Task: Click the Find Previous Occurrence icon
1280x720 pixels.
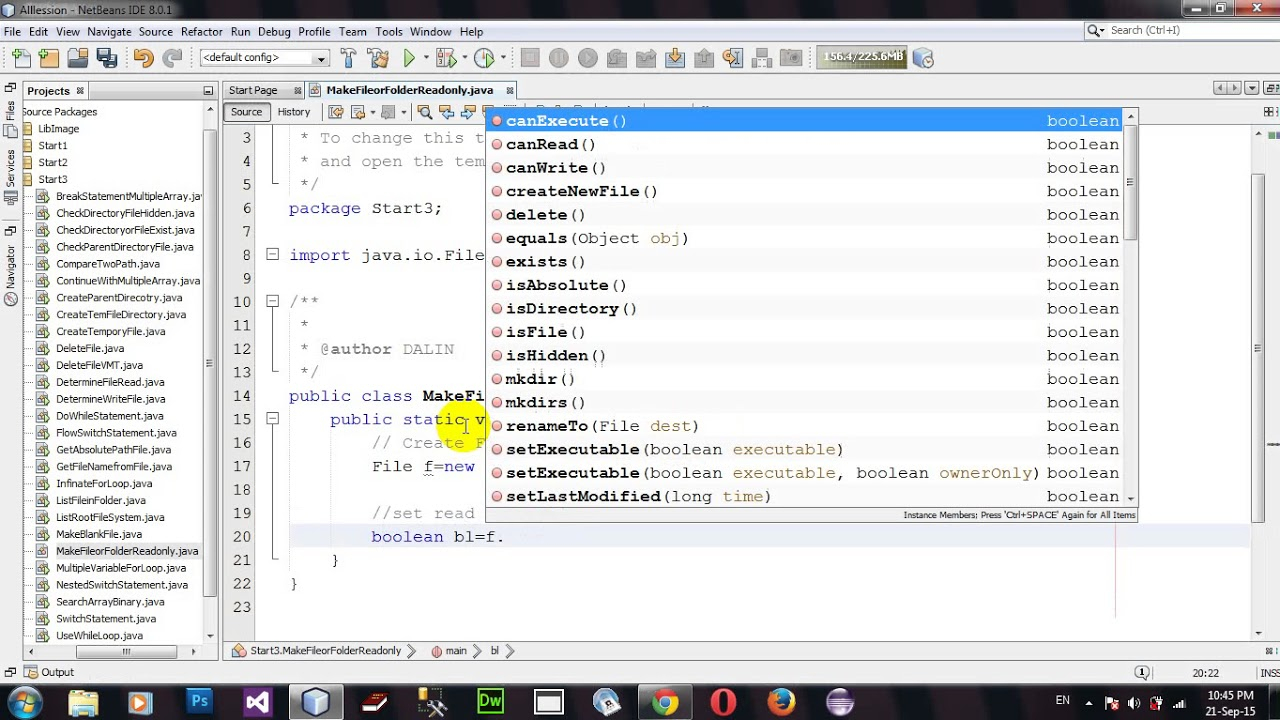Action: point(447,112)
